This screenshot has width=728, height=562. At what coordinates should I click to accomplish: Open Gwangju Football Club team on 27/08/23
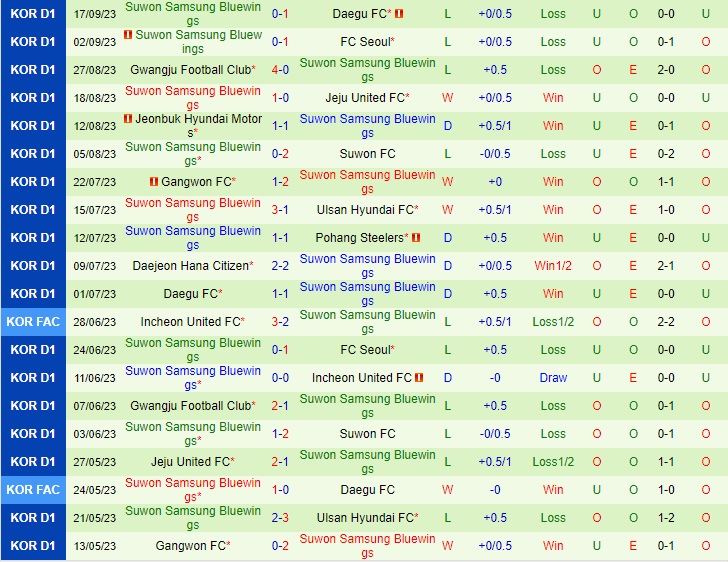click(x=193, y=70)
